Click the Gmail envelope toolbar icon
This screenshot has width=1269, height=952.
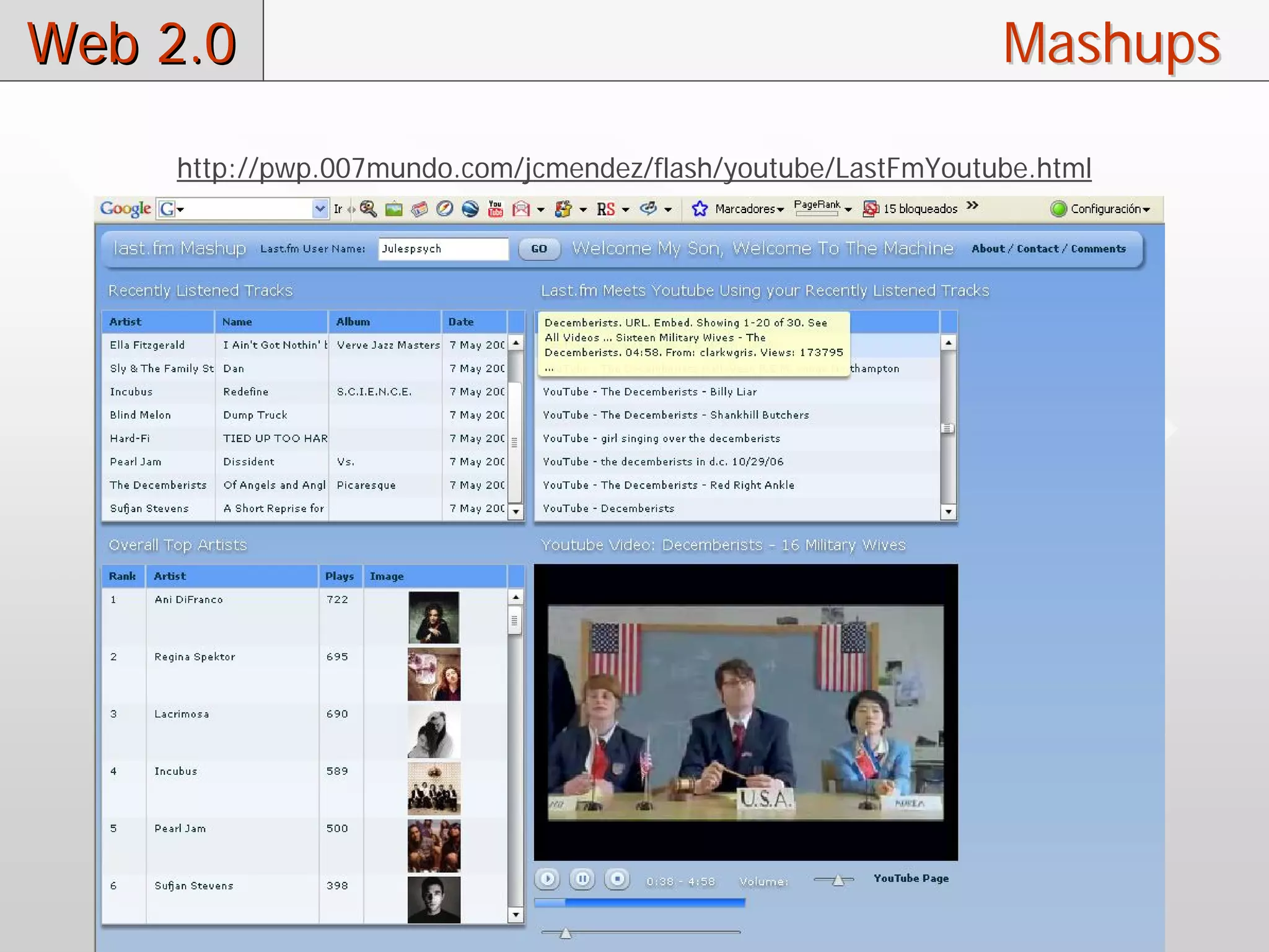521,209
